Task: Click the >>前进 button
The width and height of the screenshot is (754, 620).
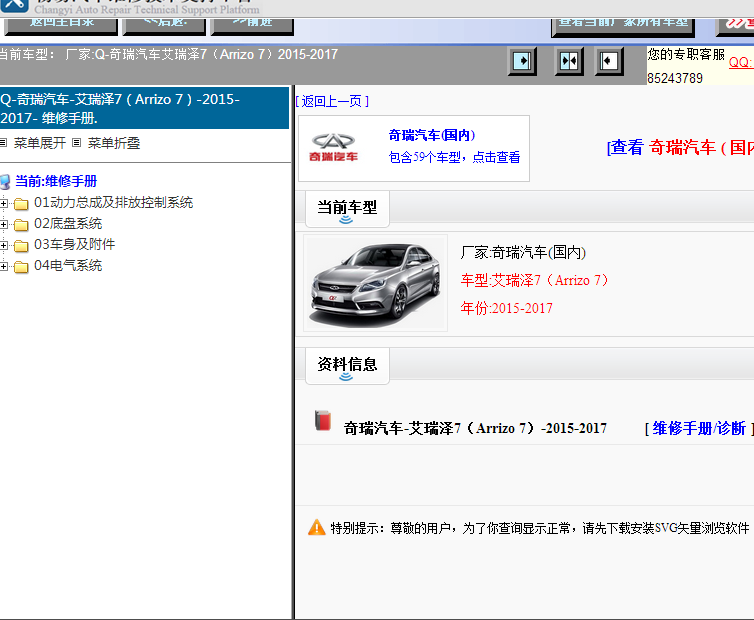Action: [x=252, y=26]
